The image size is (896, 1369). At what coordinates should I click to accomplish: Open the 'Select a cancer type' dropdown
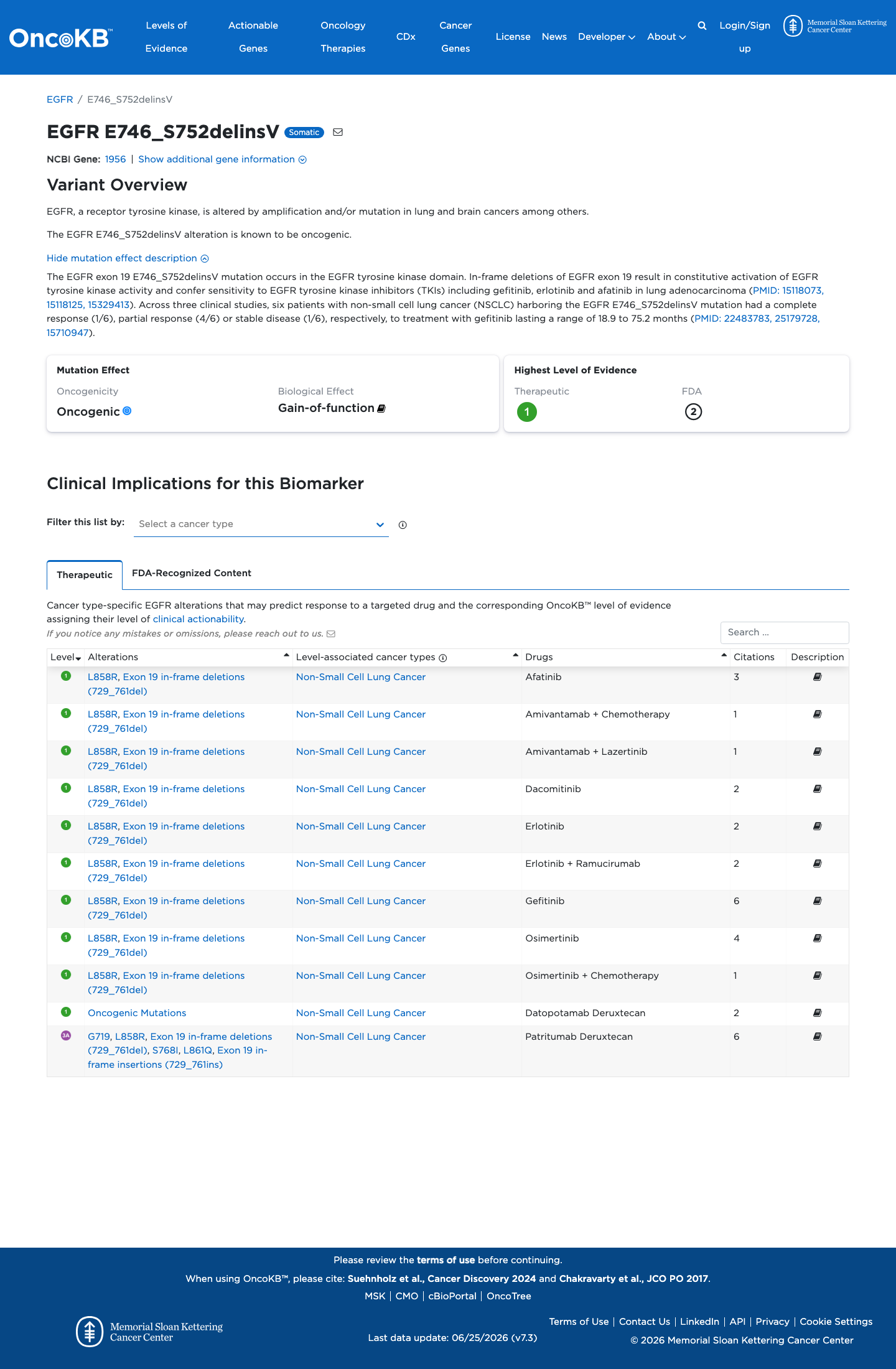point(261,524)
